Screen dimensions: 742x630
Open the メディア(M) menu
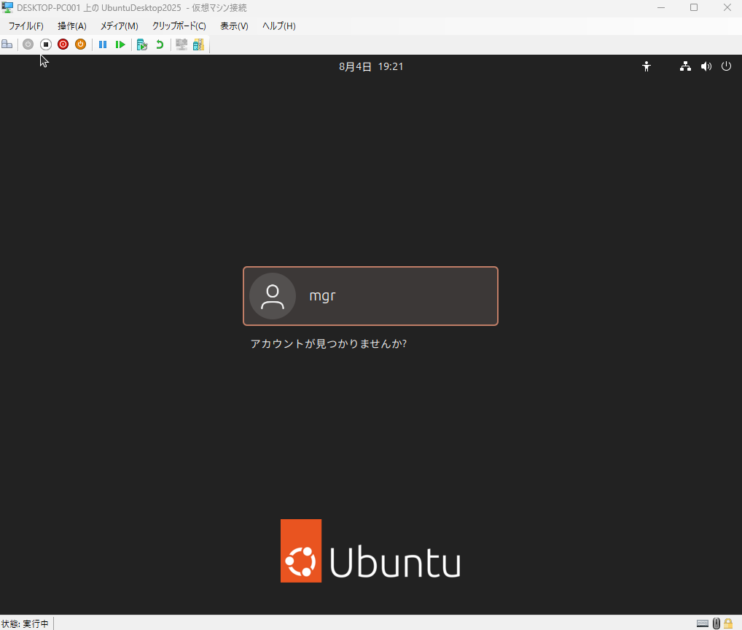tap(119, 26)
